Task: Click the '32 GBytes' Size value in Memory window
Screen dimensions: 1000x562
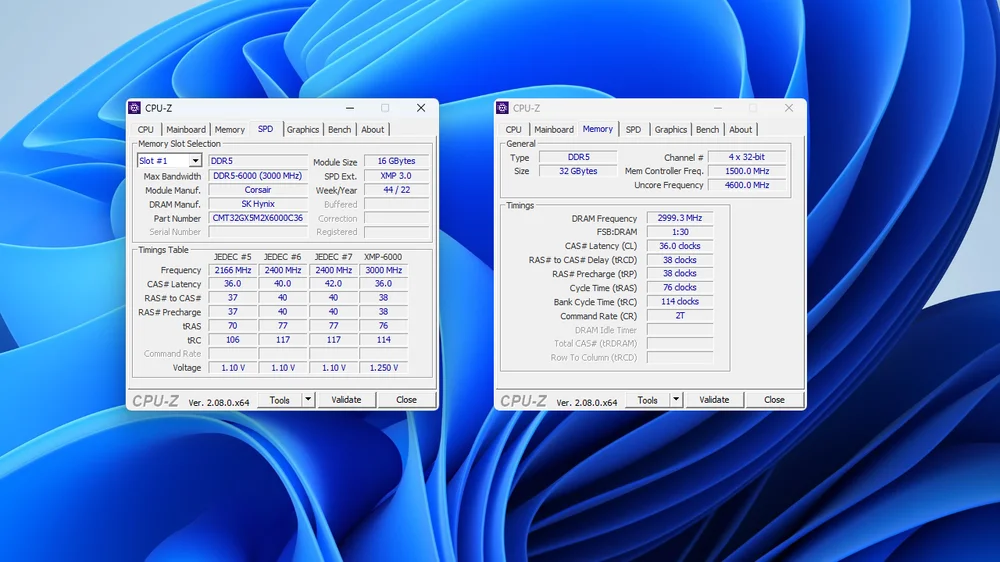Action: pyautogui.click(x=578, y=171)
